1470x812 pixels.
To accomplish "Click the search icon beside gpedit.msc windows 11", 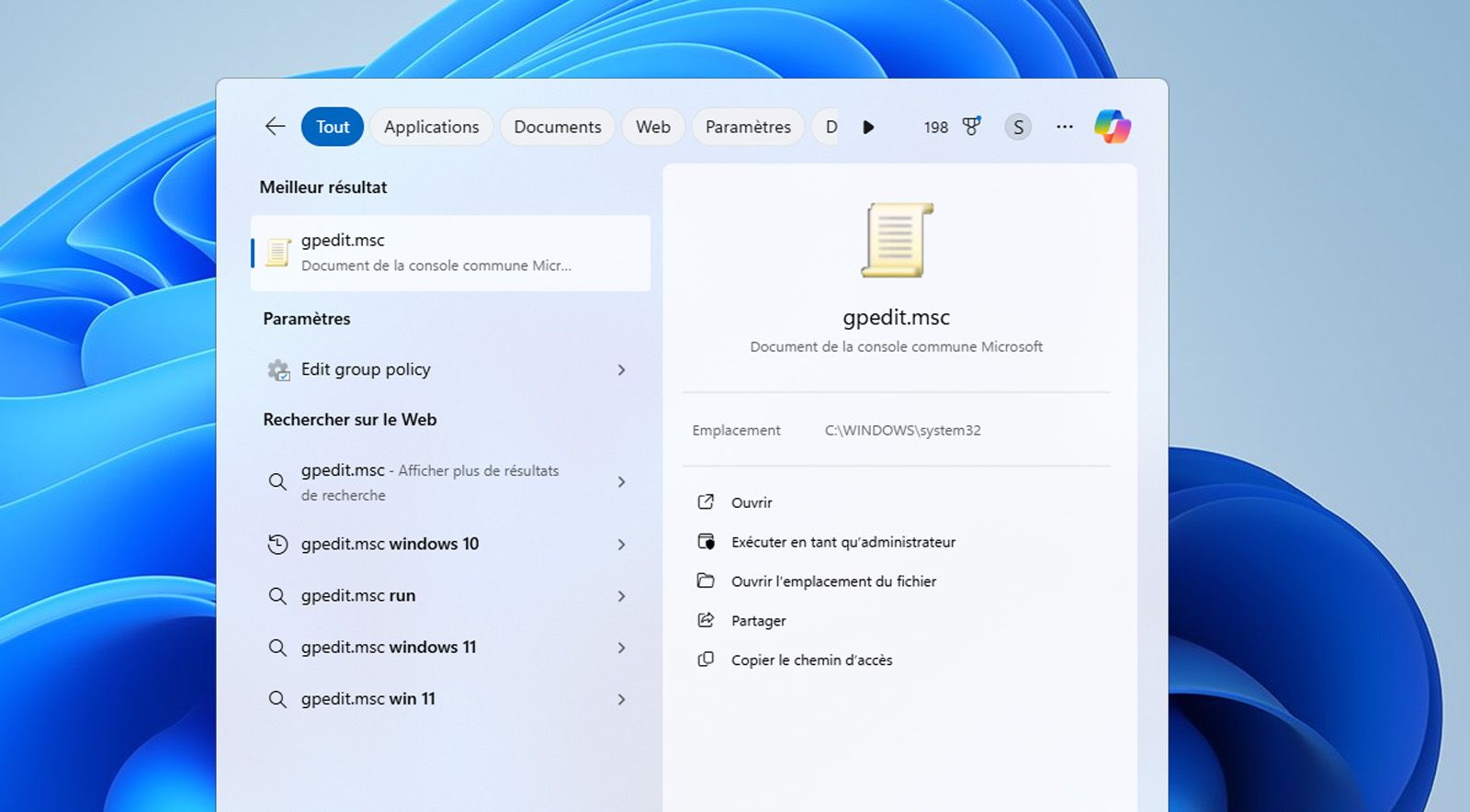I will (277, 648).
